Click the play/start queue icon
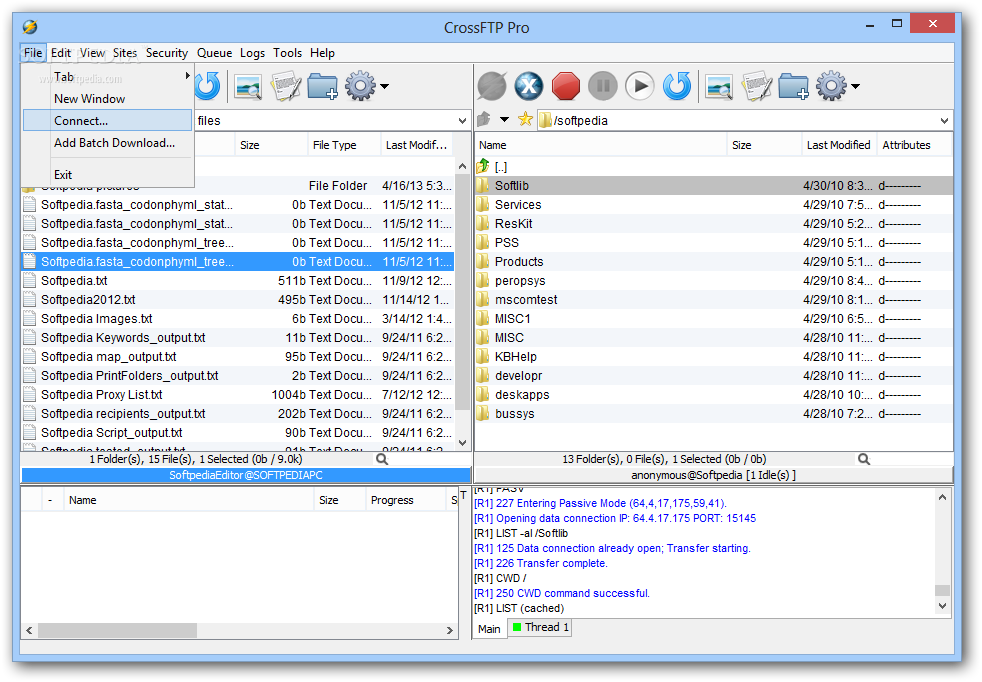Viewport: 982px width, 682px height. point(640,86)
